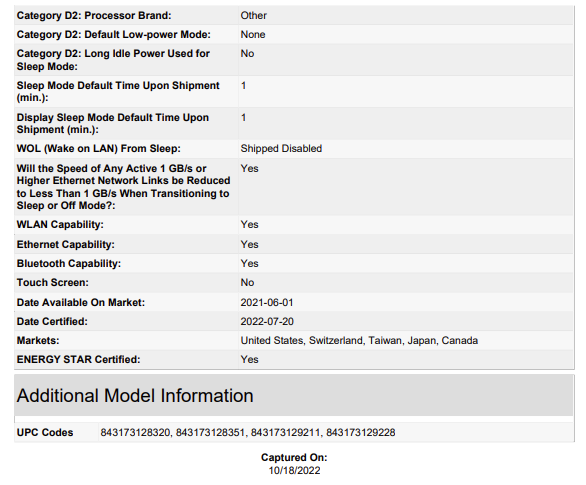Click UPC code 843173128320
This screenshot has width=586, height=485.
click(135, 432)
